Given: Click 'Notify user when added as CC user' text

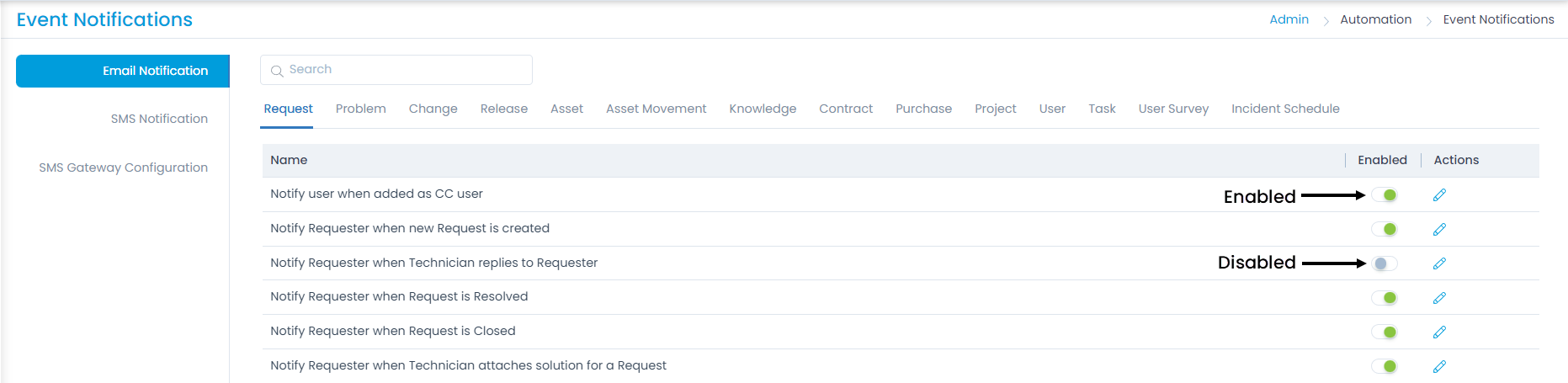Looking at the screenshot, I should click(x=376, y=194).
